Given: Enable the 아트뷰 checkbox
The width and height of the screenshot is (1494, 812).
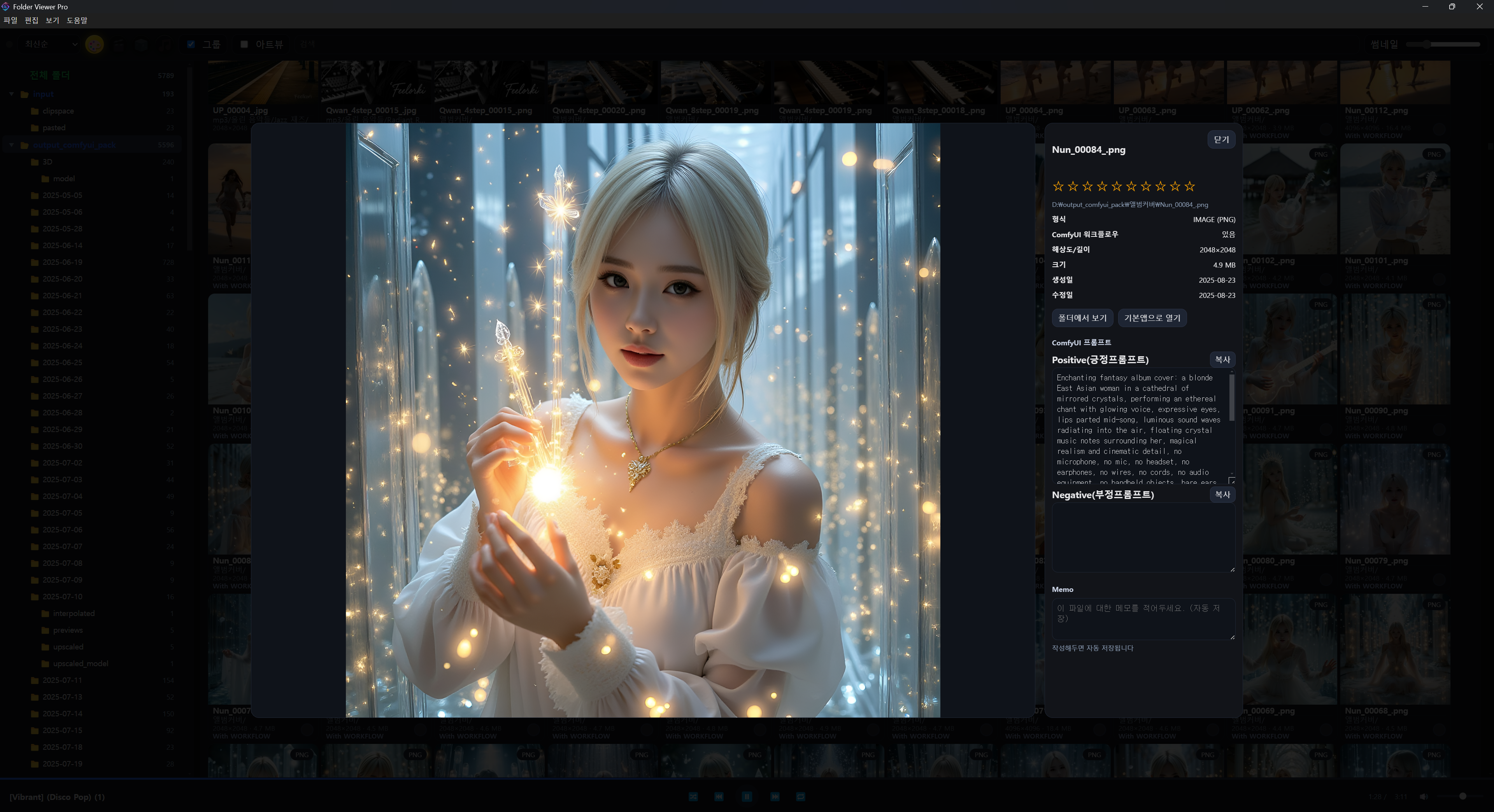Looking at the screenshot, I should (244, 44).
